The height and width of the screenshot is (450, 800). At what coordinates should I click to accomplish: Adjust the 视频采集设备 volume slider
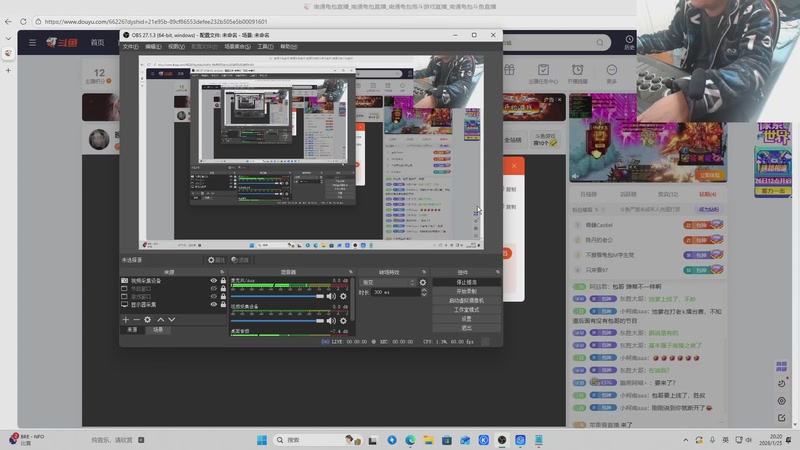[277, 320]
